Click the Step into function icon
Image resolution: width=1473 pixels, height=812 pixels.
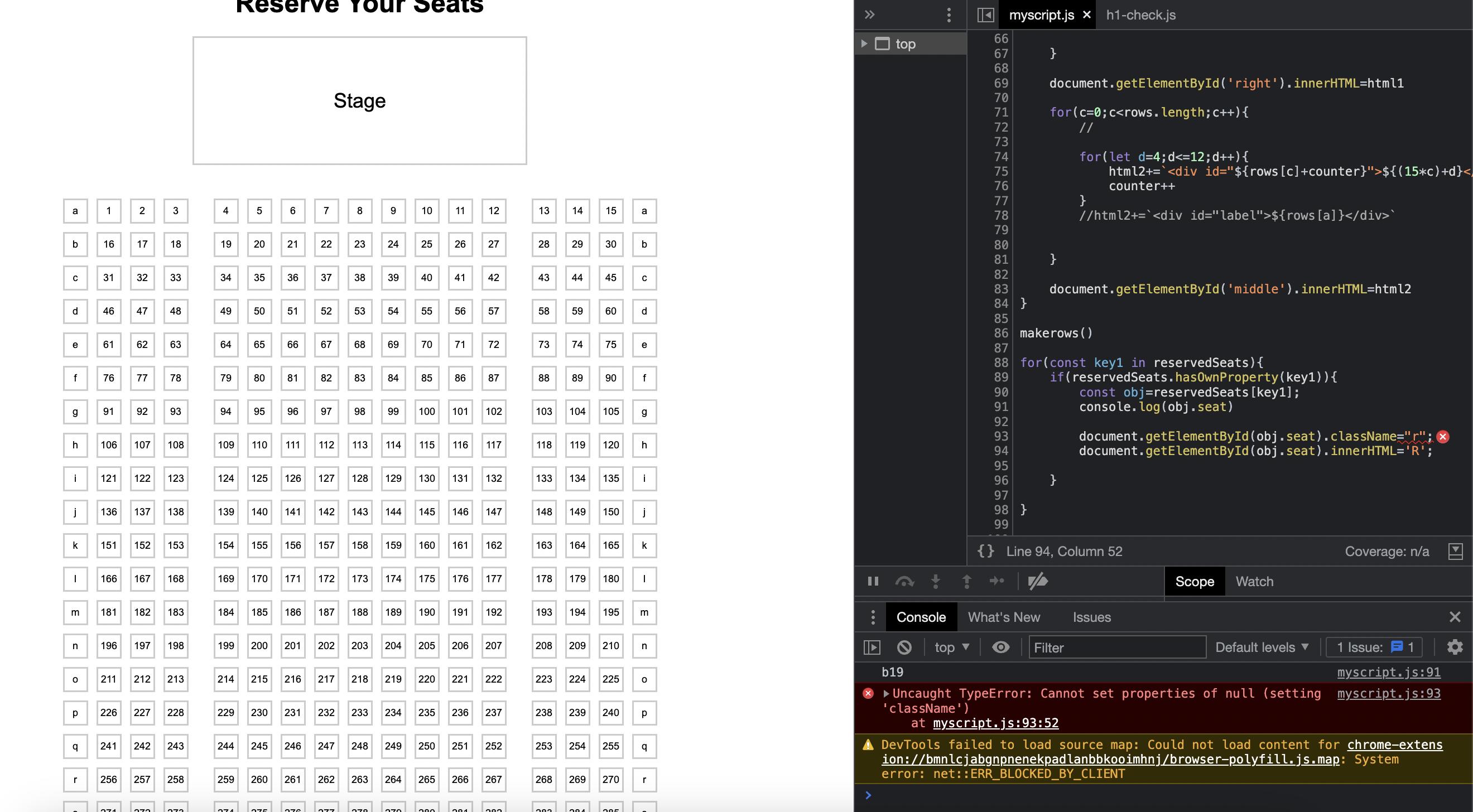point(936,581)
